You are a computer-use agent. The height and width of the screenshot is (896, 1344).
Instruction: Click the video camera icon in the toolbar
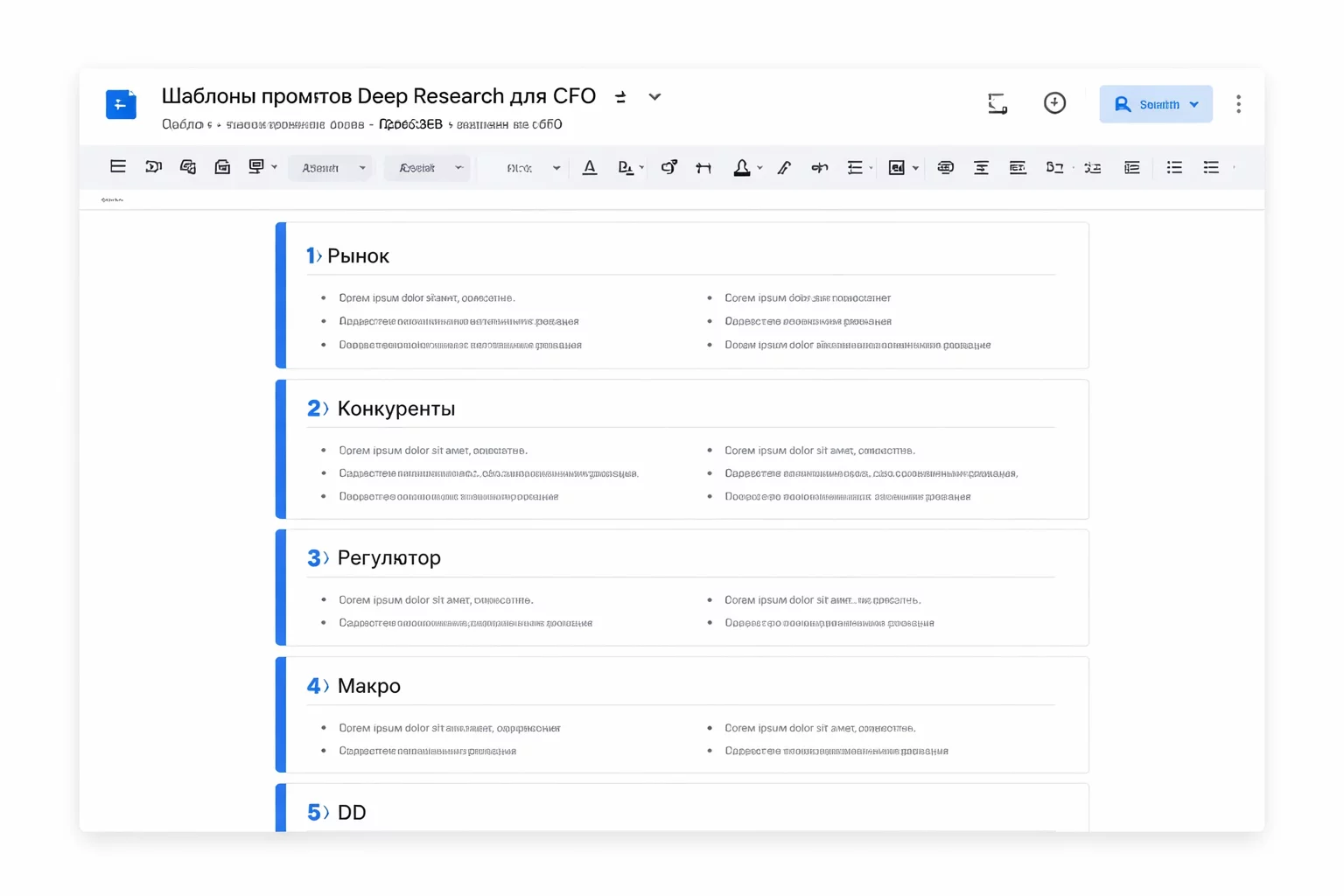[x=153, y=166]
